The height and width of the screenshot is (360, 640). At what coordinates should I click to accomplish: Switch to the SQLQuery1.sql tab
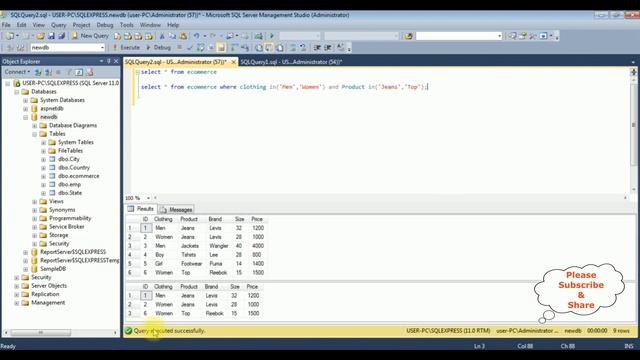point(291,62)
